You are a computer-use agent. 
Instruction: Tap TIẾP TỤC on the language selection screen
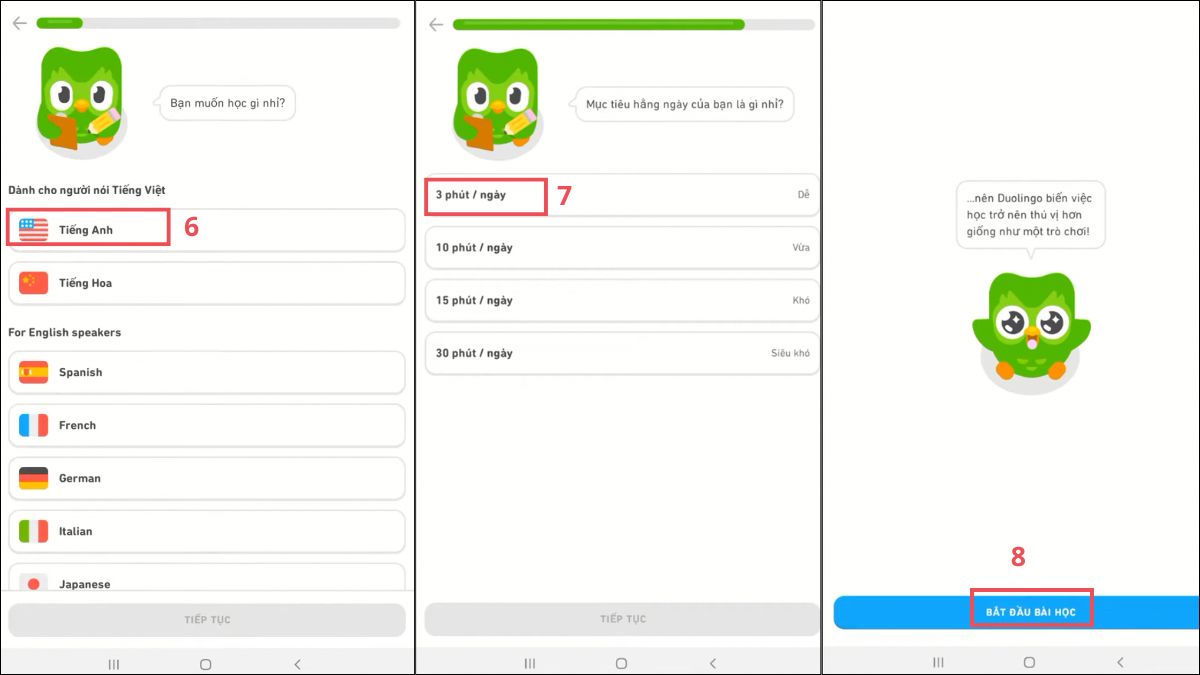[207, 620]
